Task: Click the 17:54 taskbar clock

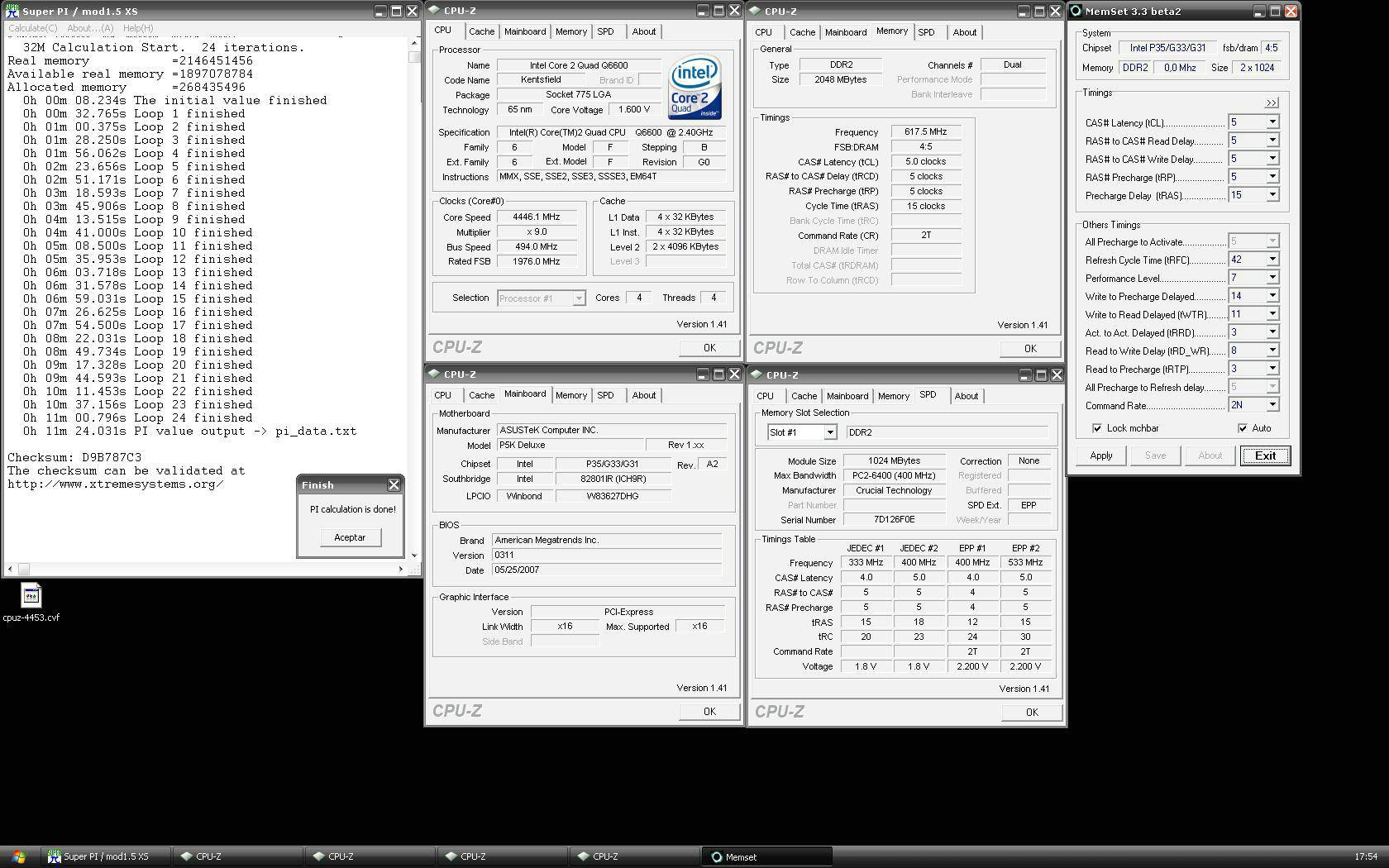Action: [1367, 856]
